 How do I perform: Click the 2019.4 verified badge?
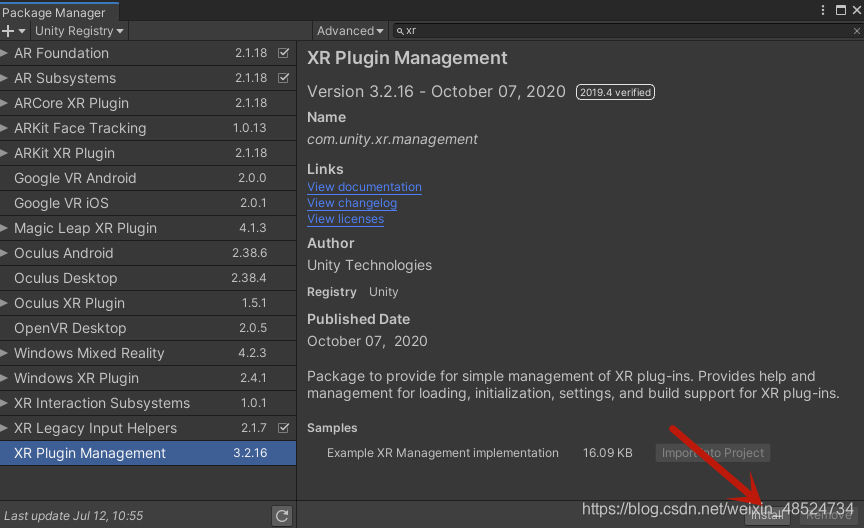pyautogui.click(x=615, y=92)
